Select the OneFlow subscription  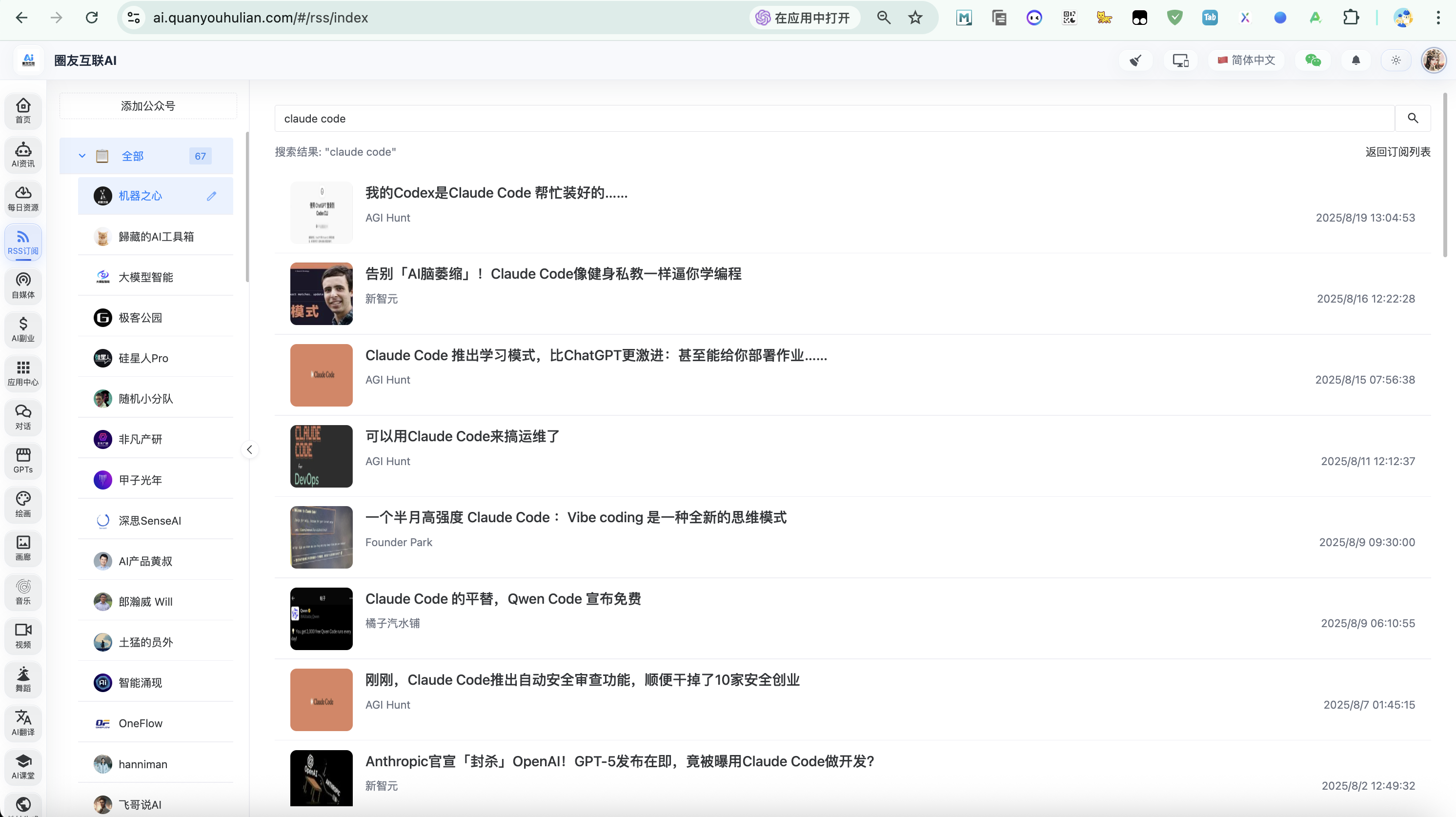[x=156, y=723]
